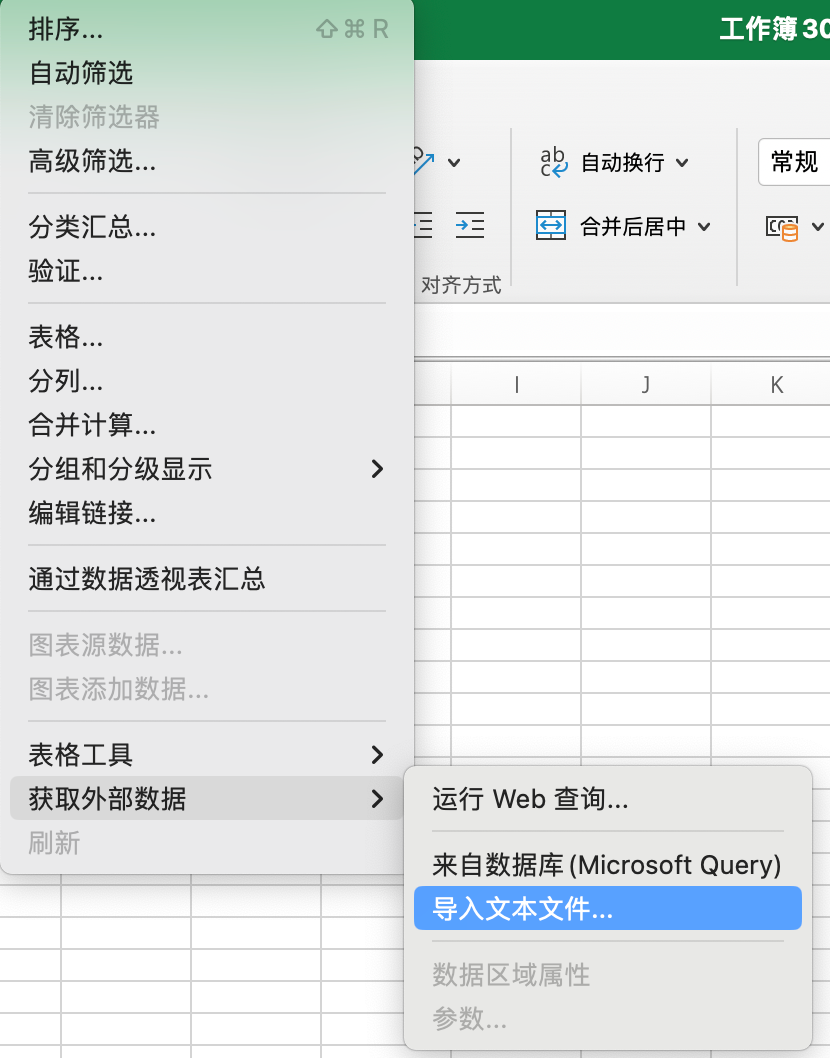Choose 运行 Web 查询 option
The width and height of the screenshot is (830, 1058).
[x=530, y=799]
